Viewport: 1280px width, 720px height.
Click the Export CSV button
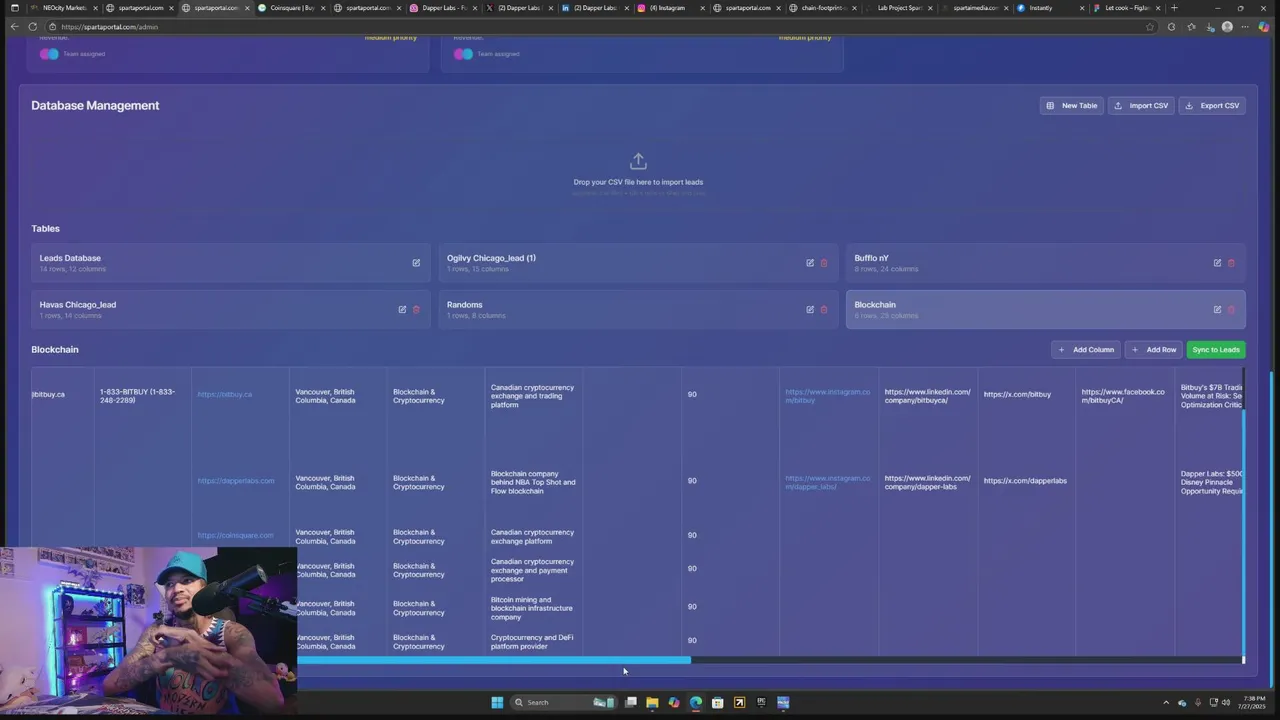1212,105
